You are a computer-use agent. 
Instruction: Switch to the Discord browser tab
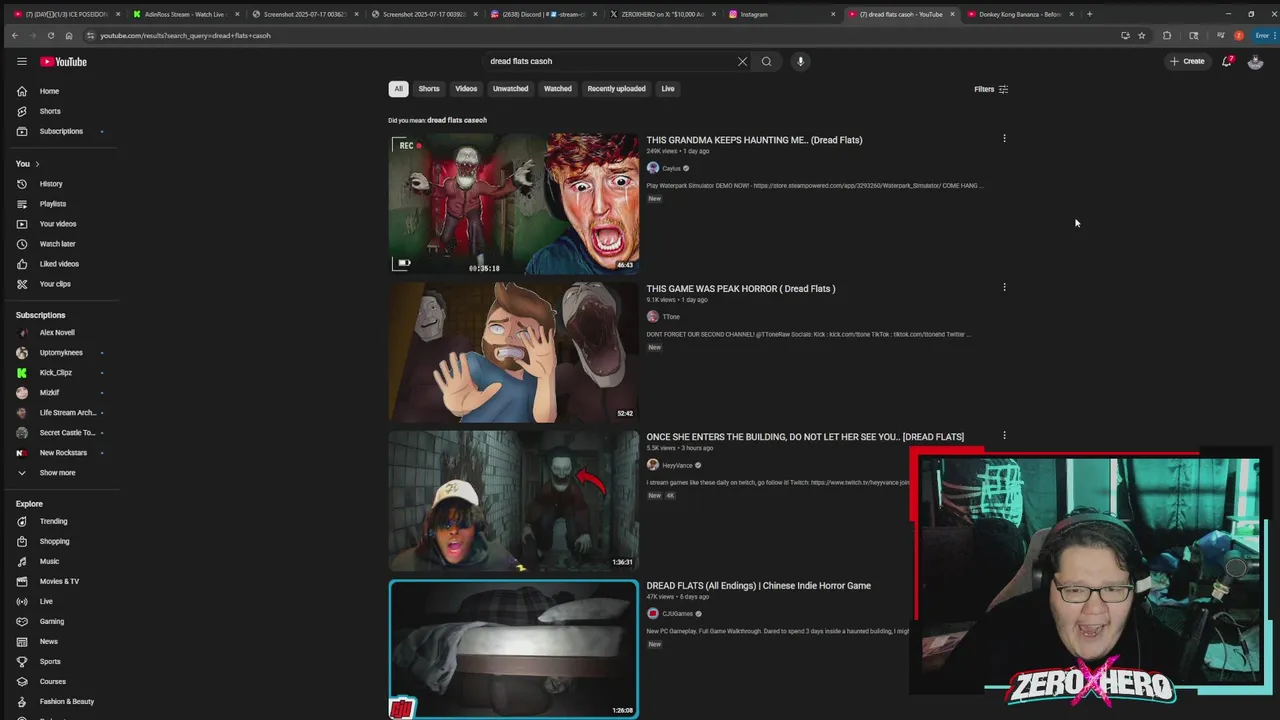[x=545, y=14]
